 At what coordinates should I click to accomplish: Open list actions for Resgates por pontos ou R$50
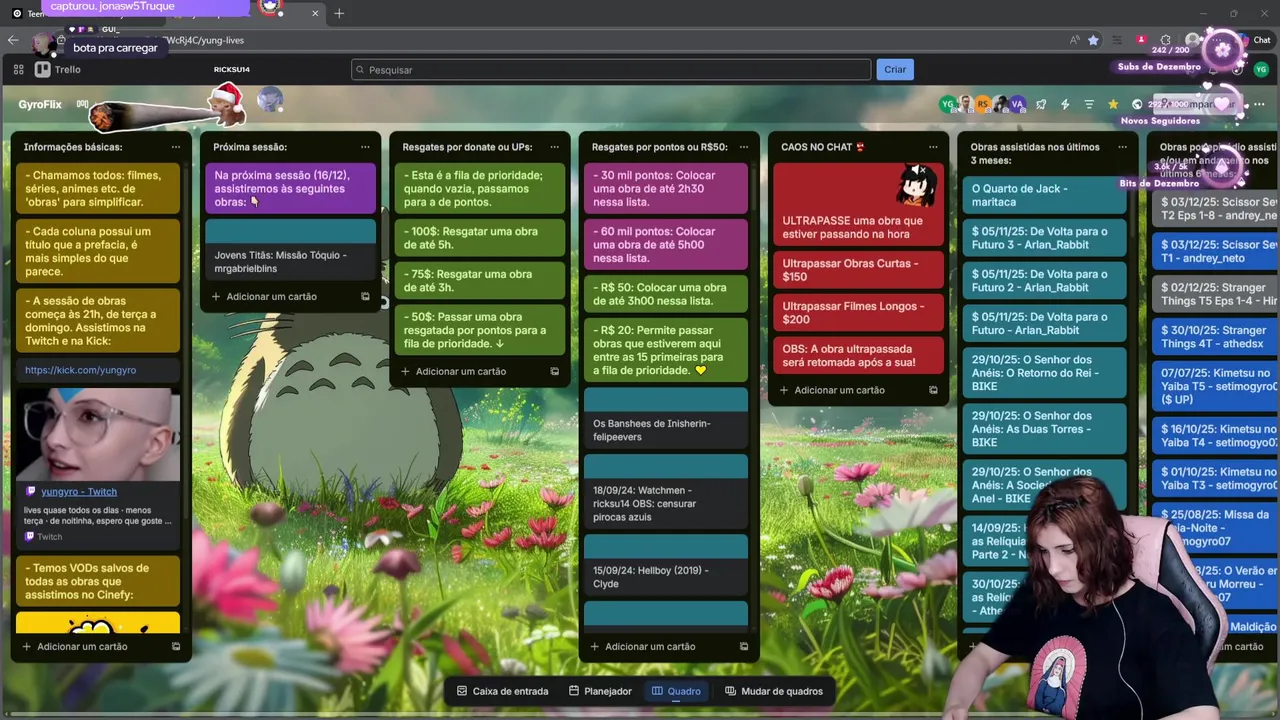pos(744,147)
